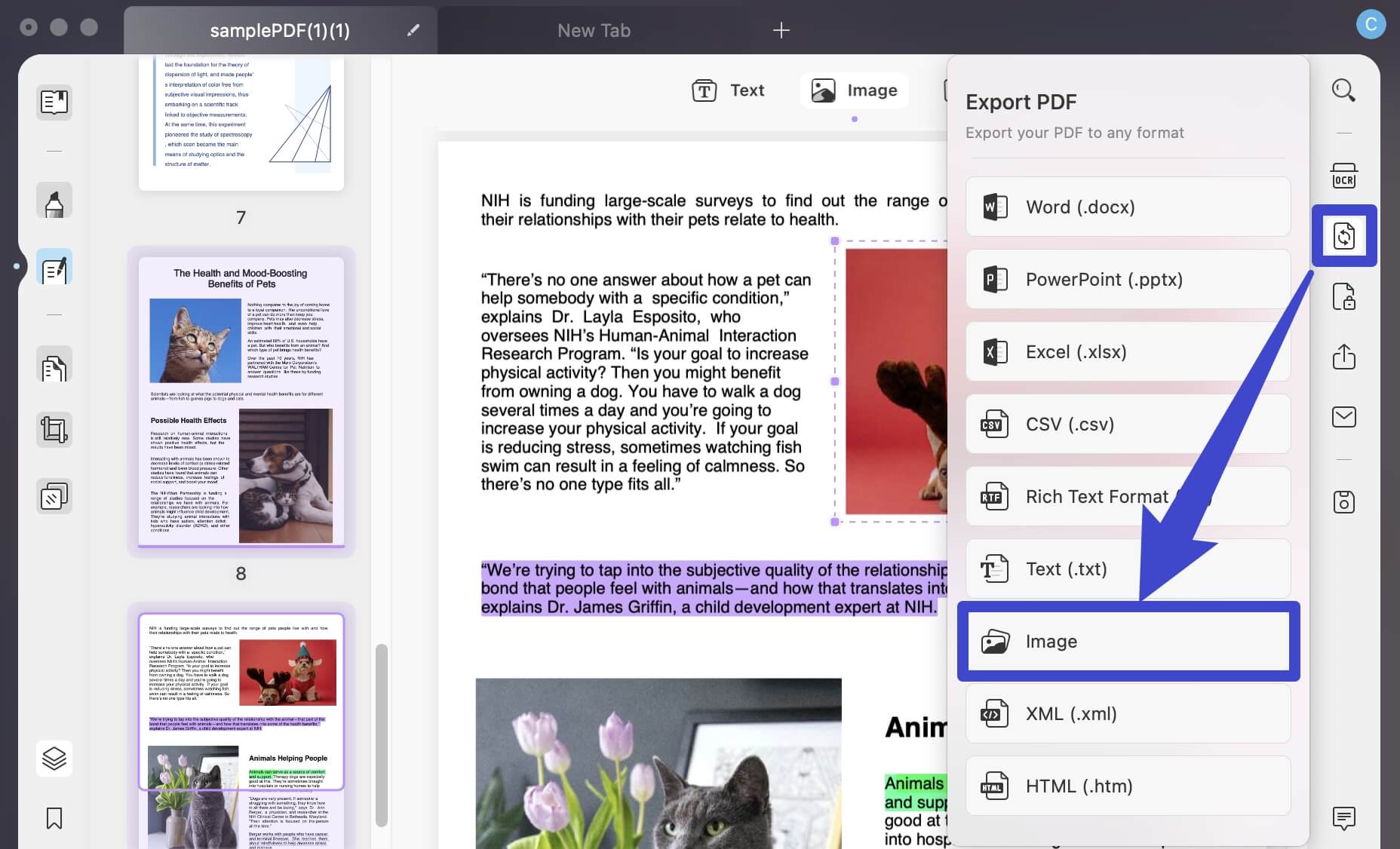Export the PDF as Word (.docx)
Screen dimensions: 1400x849
(1127, 207)
